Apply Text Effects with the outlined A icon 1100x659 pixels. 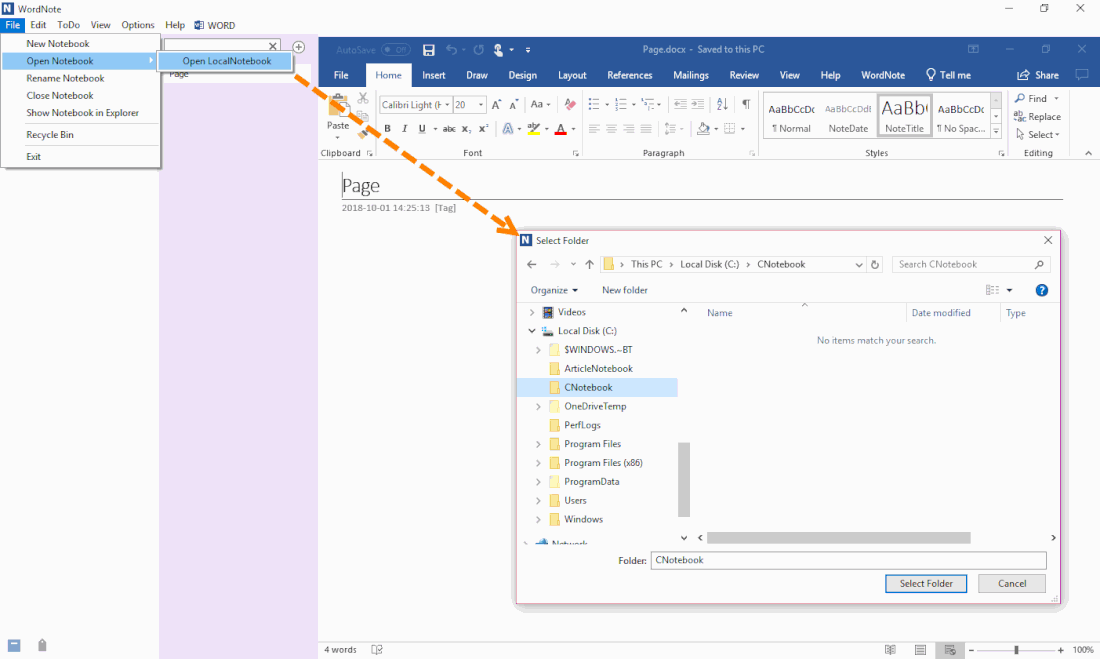[508, 128]
